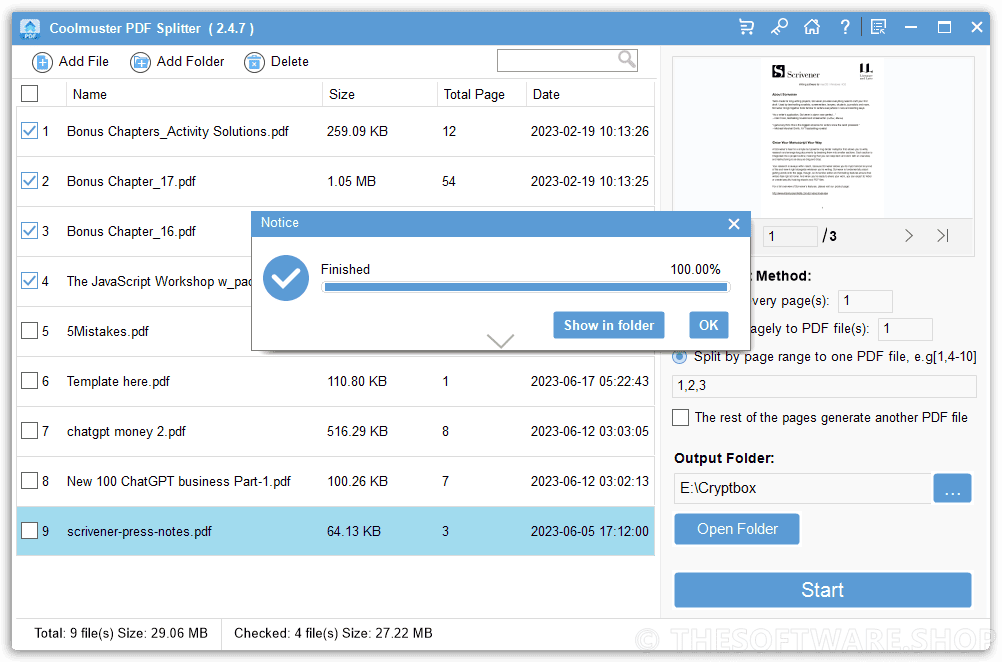This screenshot has height=662, width=1002.
Task: Check scrivener-press-notes.pdf checkbox
Action: click(x=29, y=530)
